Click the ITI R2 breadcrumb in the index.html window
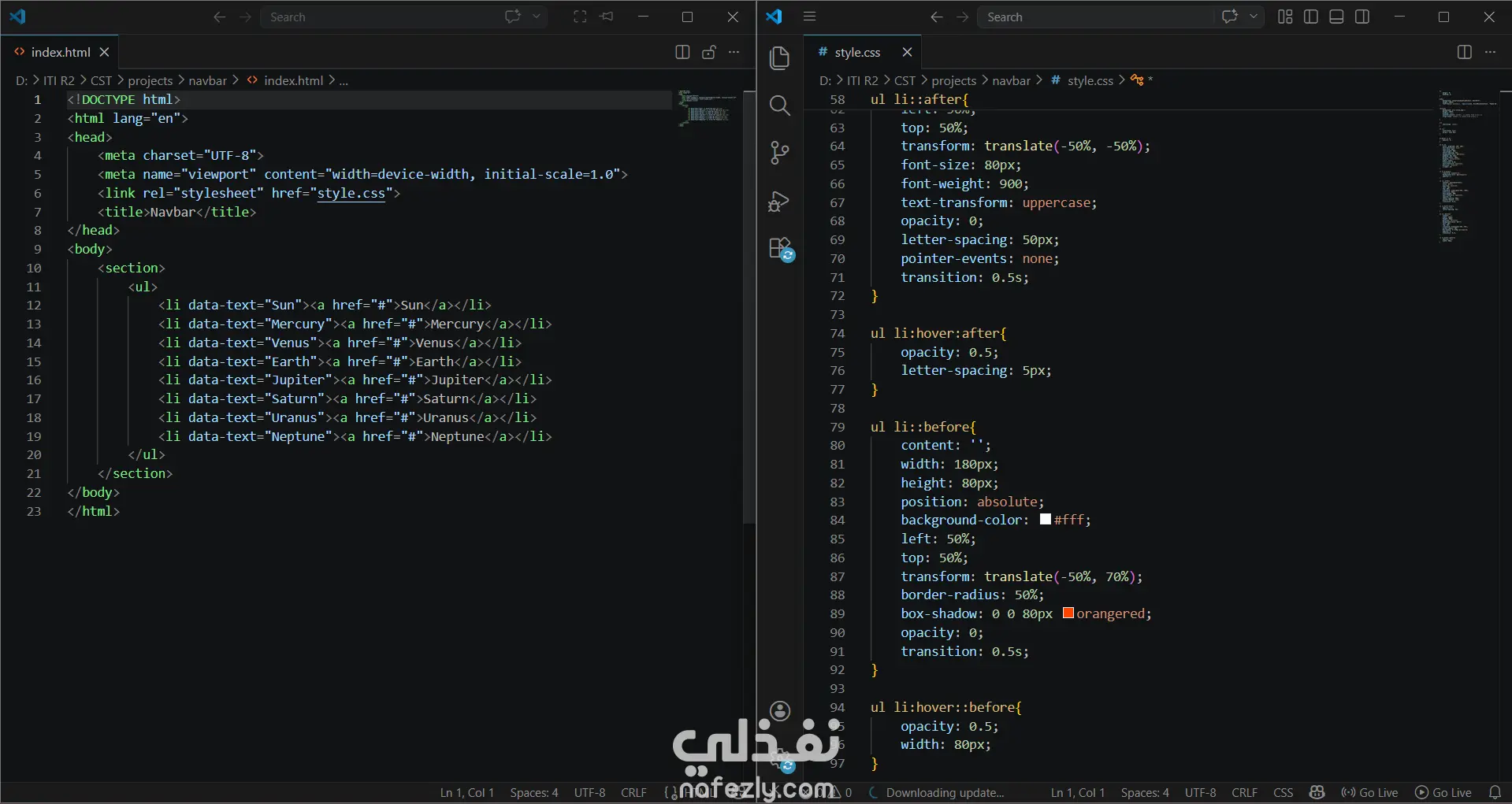 [58, 80]
